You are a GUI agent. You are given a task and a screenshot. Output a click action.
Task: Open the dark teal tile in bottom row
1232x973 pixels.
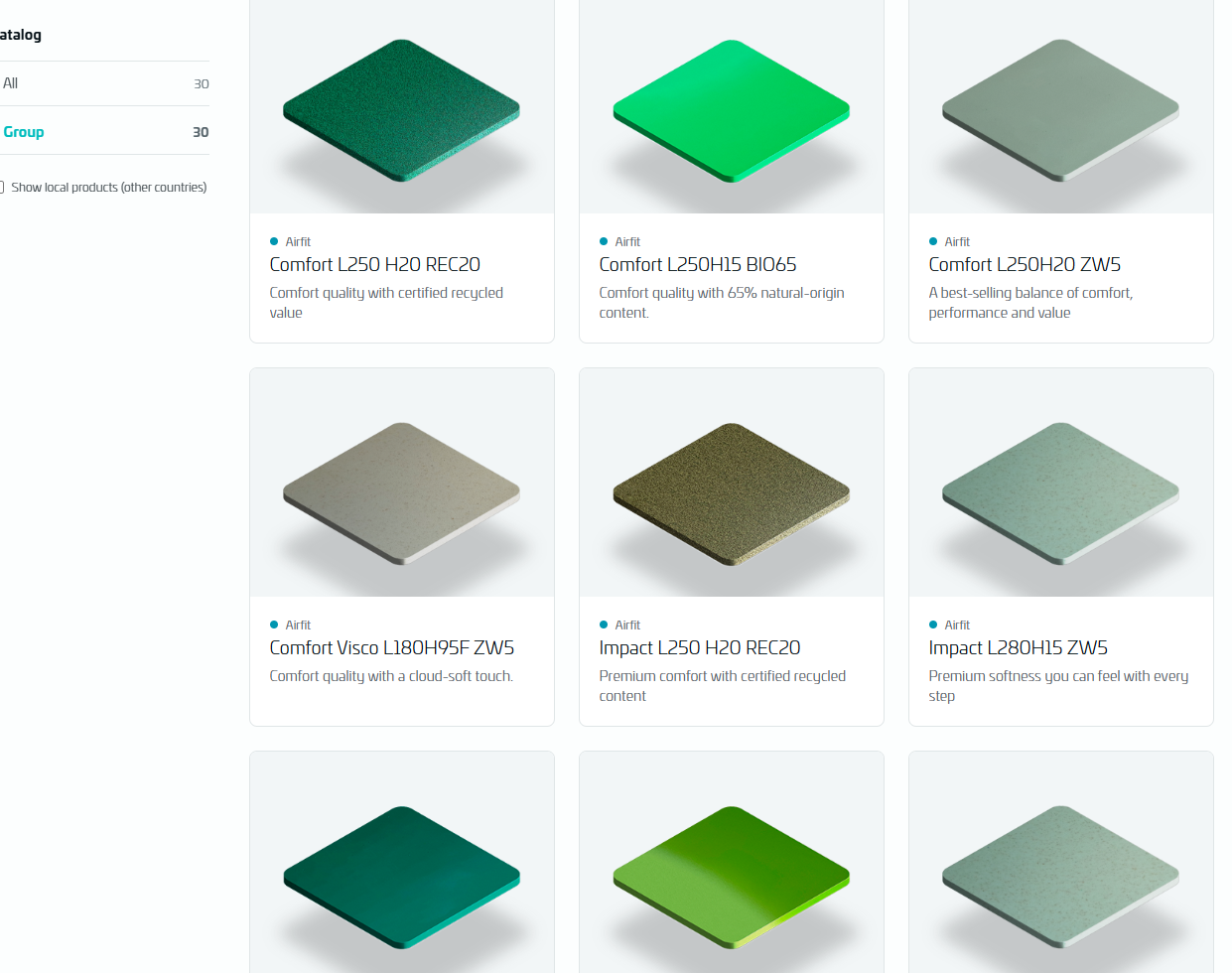[402, 862]
